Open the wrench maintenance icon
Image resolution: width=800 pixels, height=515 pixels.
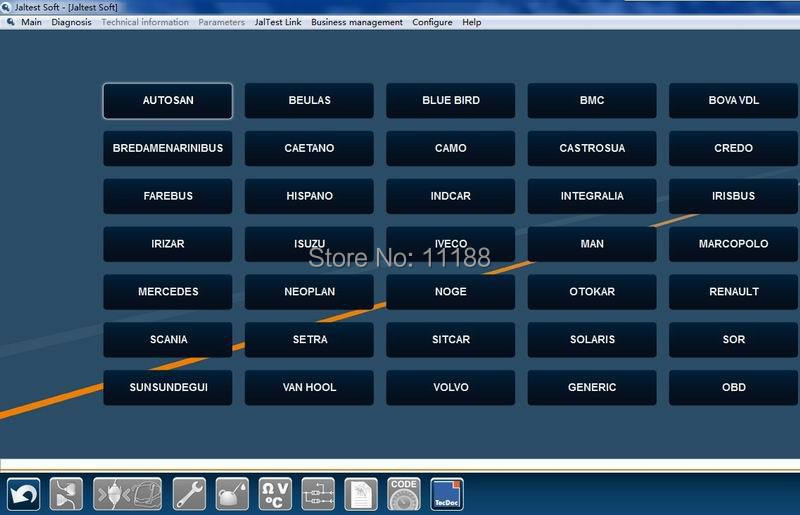click(189, 494)
